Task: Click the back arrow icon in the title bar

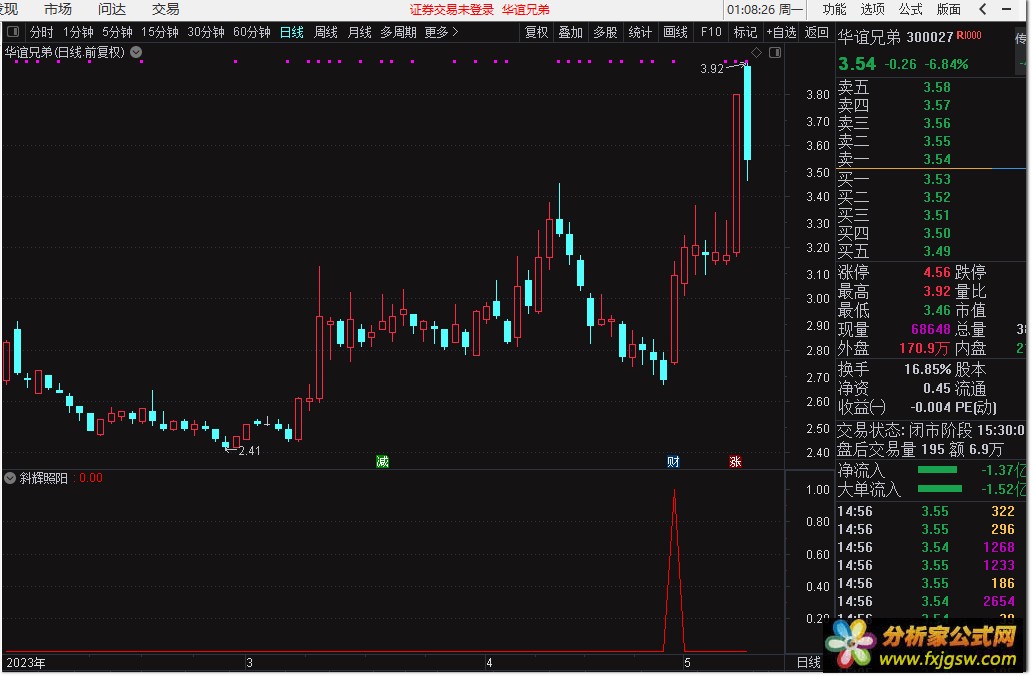Action: click(982, 9)
